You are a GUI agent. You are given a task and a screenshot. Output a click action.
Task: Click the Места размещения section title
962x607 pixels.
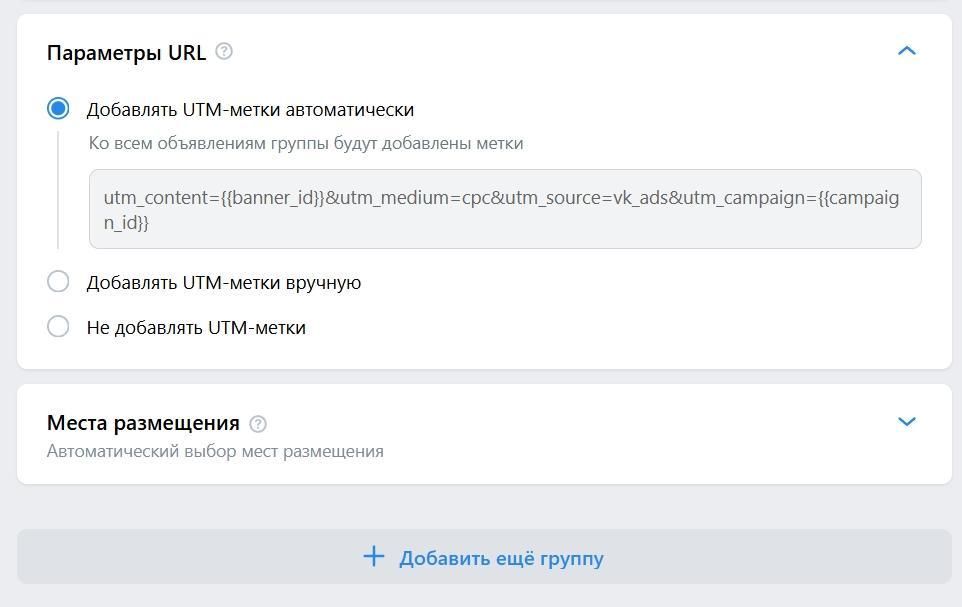pyautogui.click(x=143, y=423)
